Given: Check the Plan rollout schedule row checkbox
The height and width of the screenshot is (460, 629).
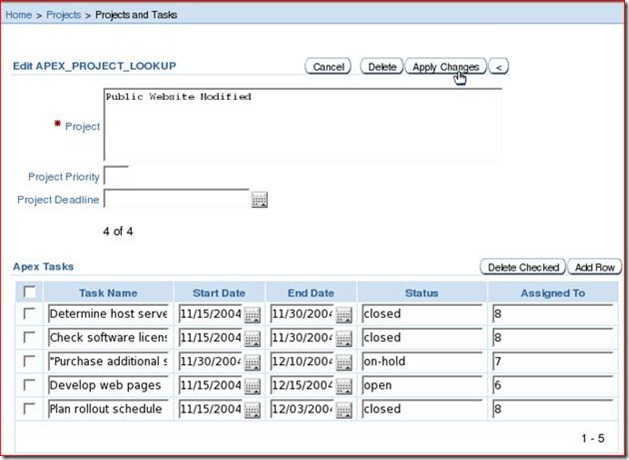Looking at the screenshot, I should click(29, 409).
